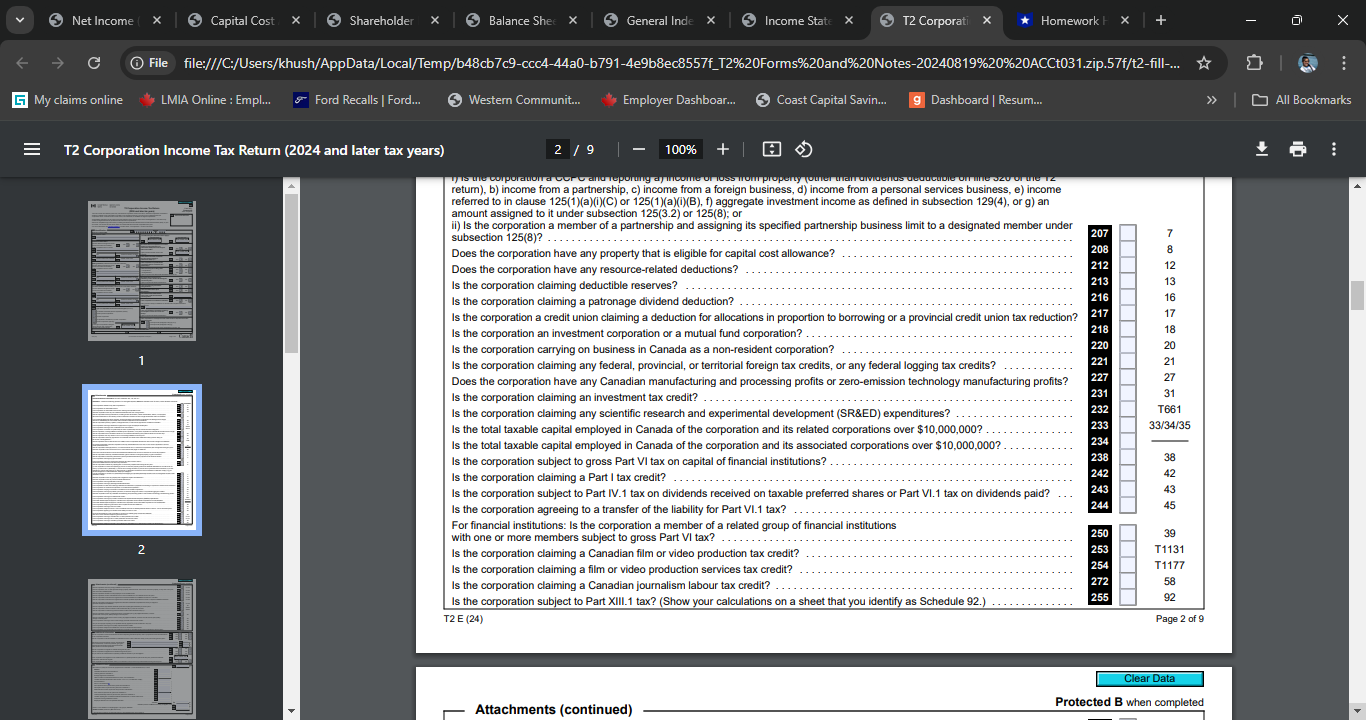Image resolution: width=1366 pixels, height=720 pixels.
Task: Tick the checkbox for line 208
Action: pos(1127,249)
